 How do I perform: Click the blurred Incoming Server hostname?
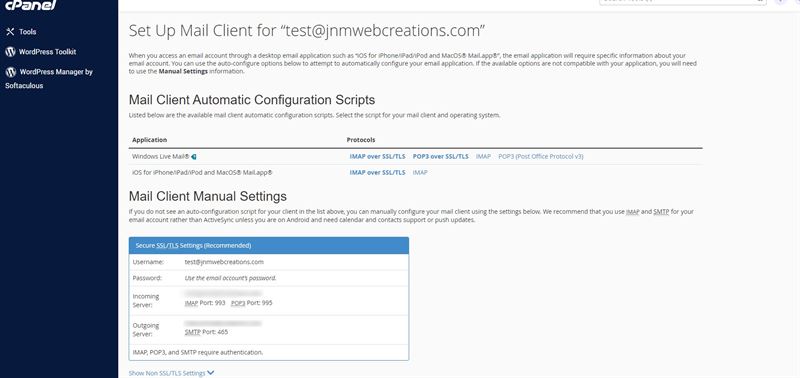pos(223,293)
